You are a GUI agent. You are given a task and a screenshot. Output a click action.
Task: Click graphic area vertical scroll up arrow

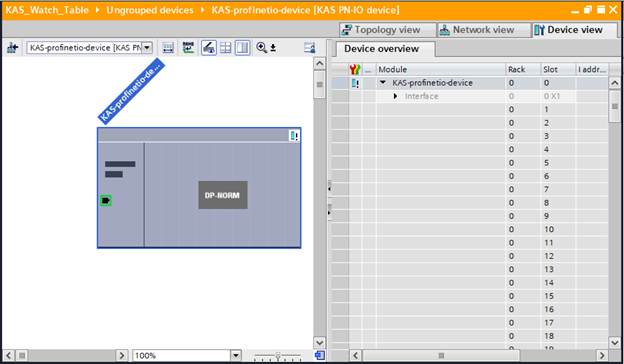(x=319, y=63)
